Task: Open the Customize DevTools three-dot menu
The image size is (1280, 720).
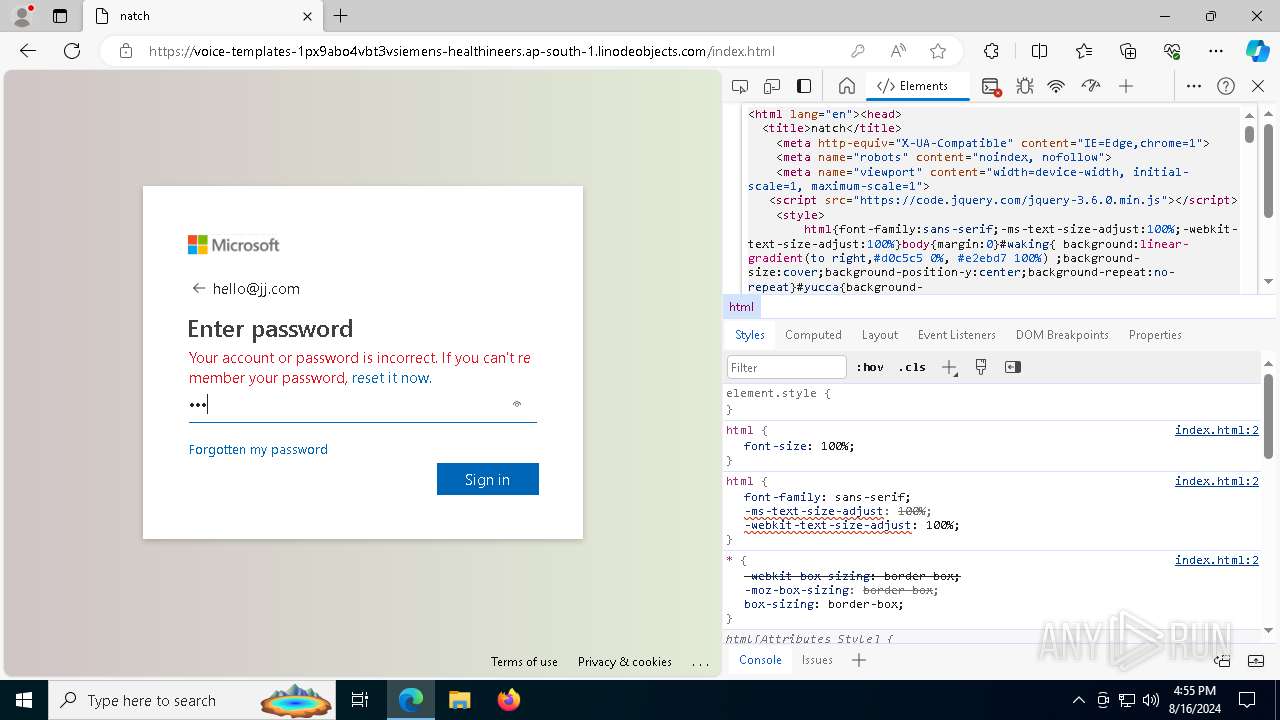Action: [x=1194, y=86]
